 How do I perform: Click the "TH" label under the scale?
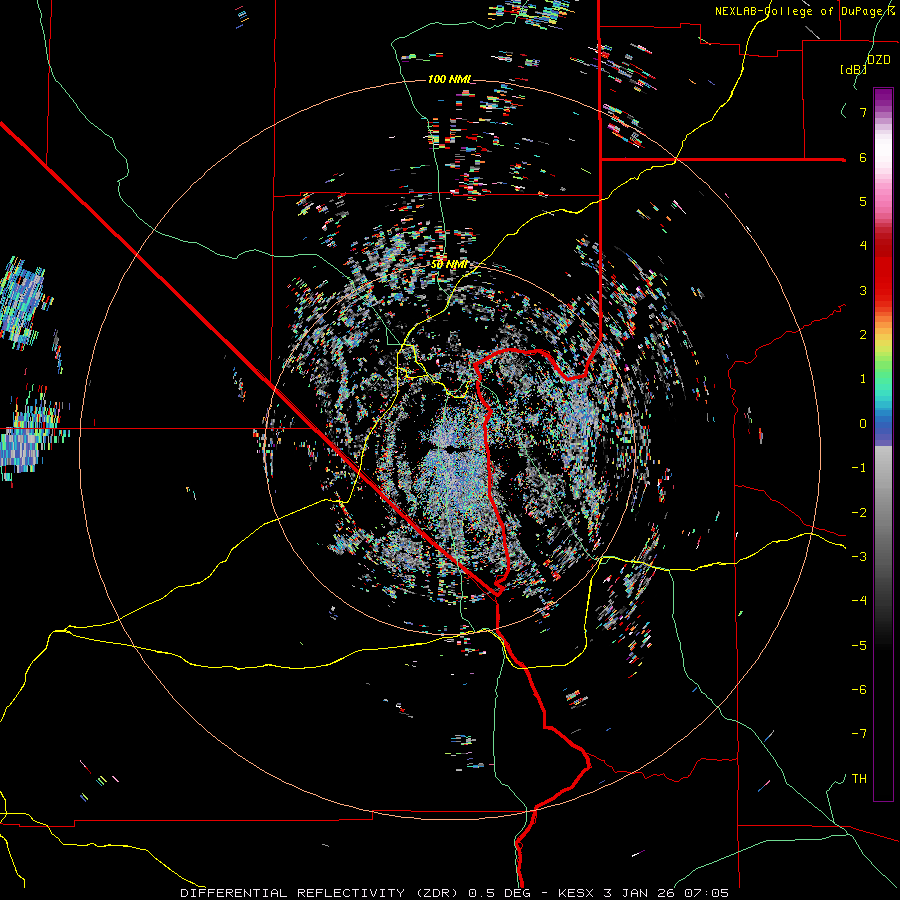pos(859,779)
